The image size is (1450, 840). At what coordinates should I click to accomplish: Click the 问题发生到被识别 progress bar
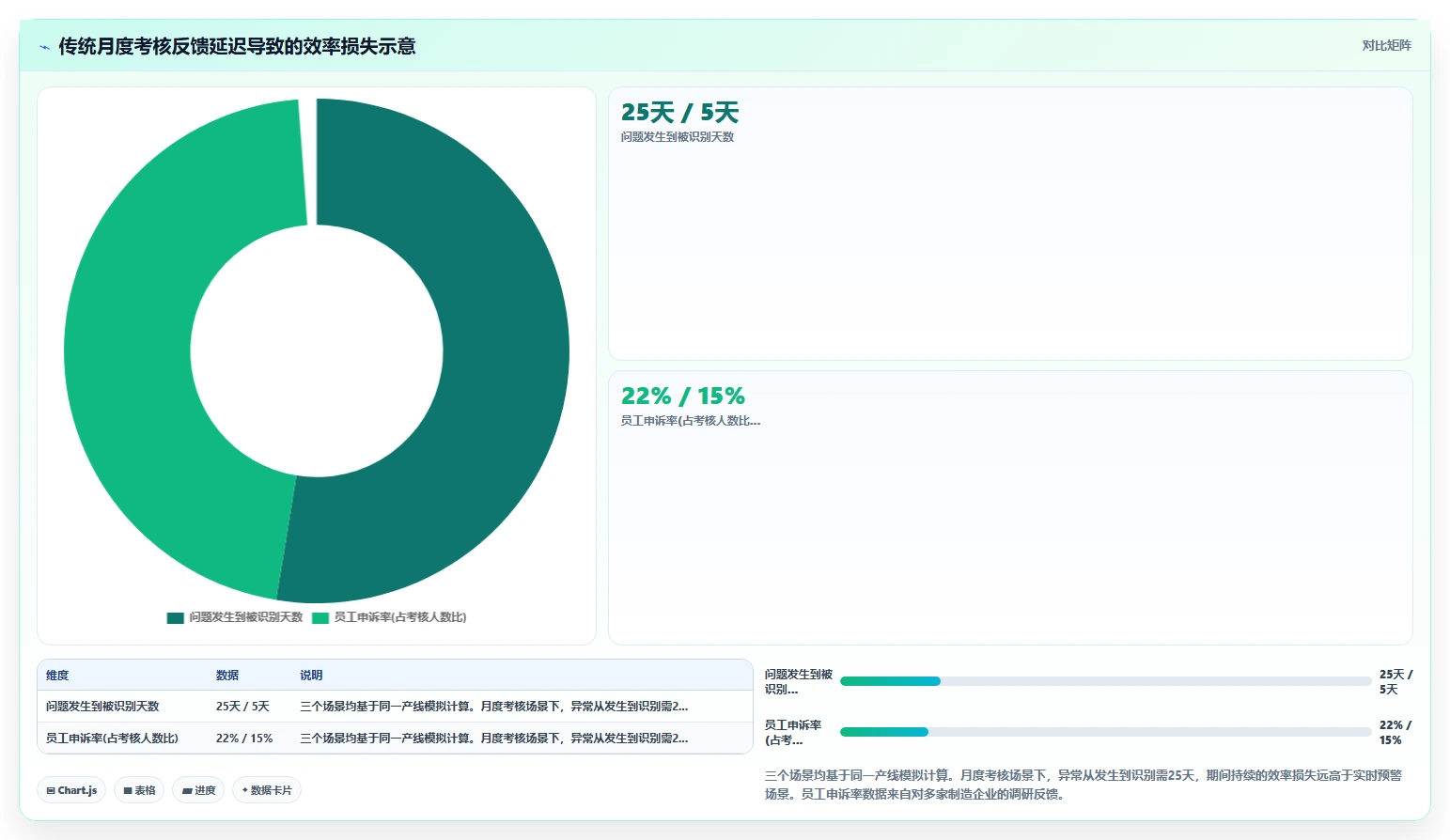tap(1105, 681)
